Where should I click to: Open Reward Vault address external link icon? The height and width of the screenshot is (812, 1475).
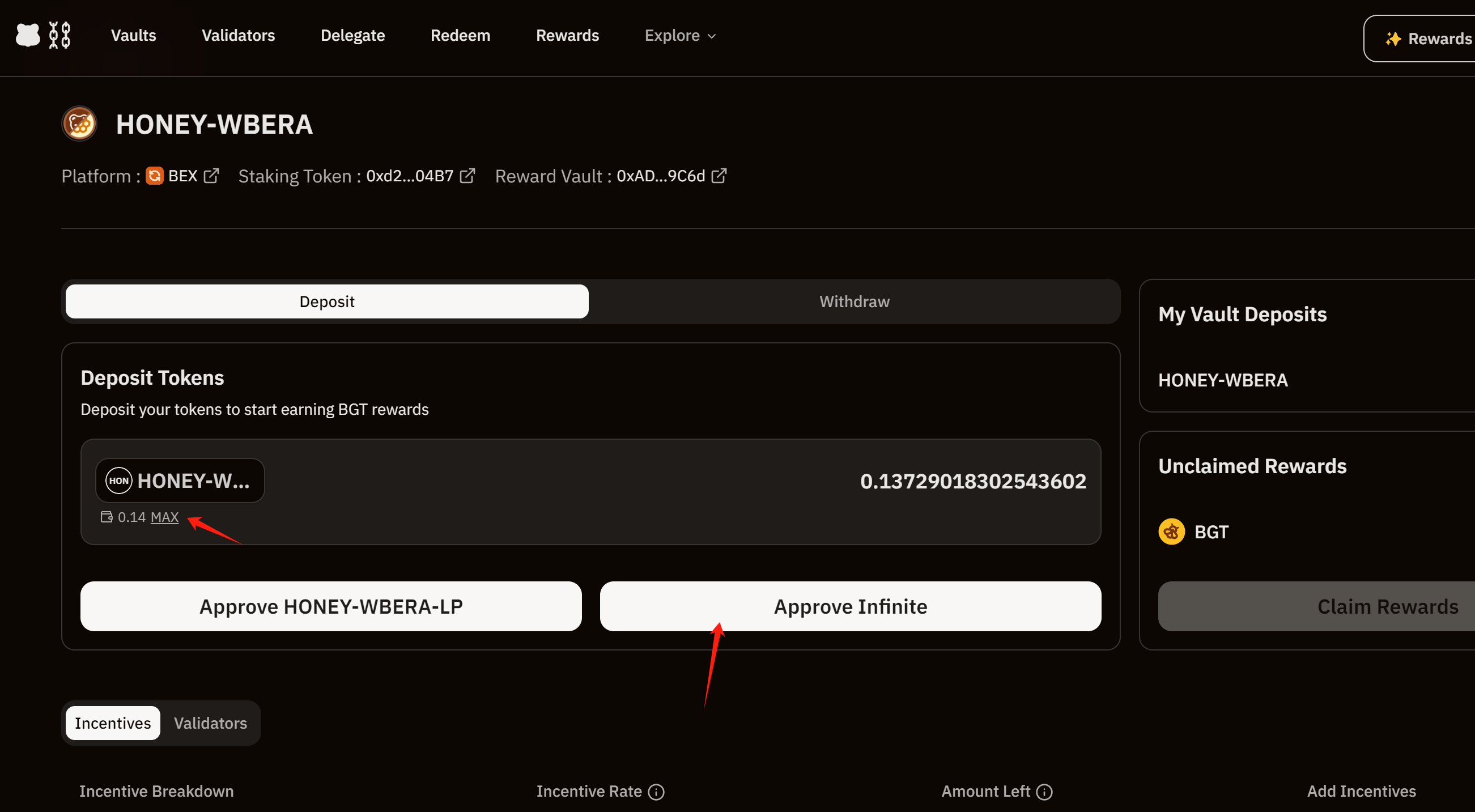coord(719,176)
